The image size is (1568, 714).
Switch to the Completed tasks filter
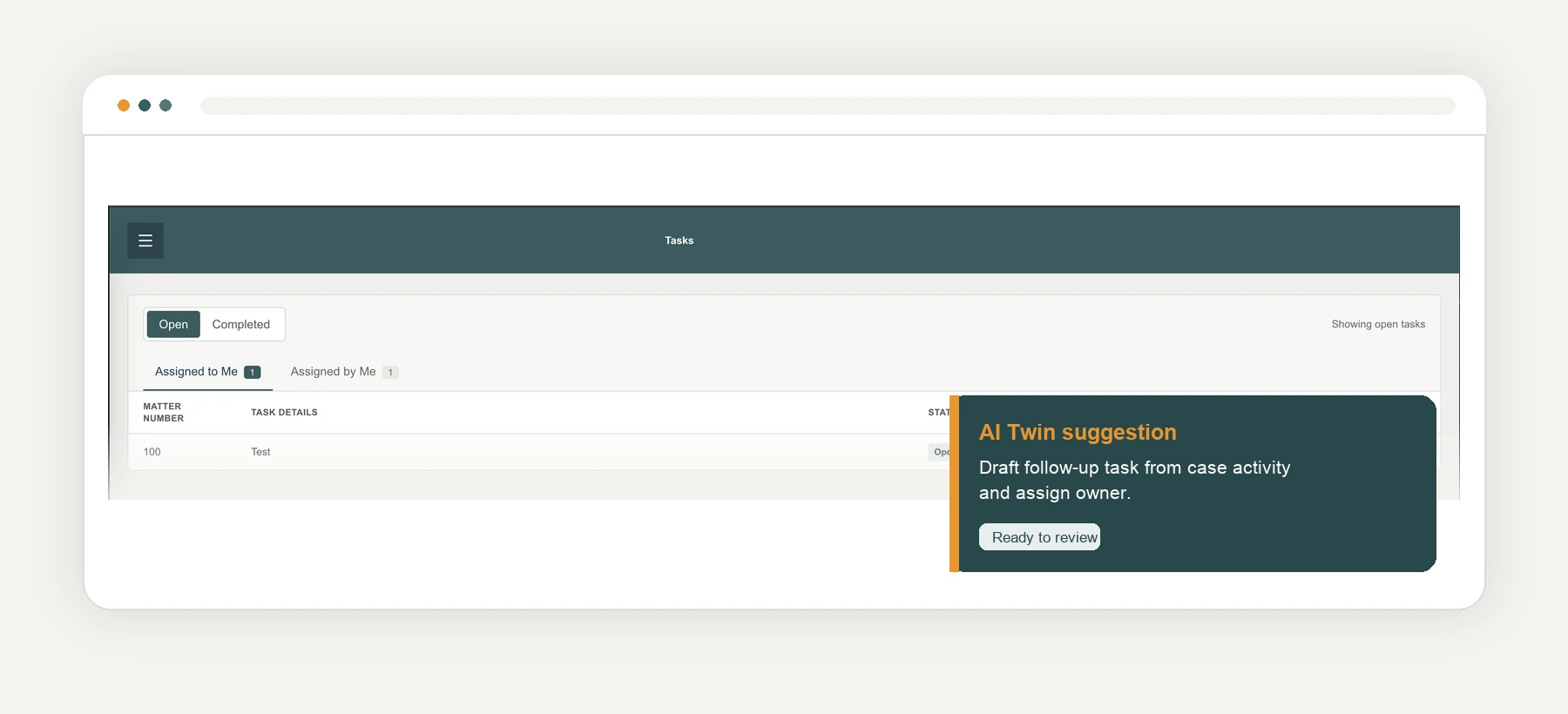(241, 324)
